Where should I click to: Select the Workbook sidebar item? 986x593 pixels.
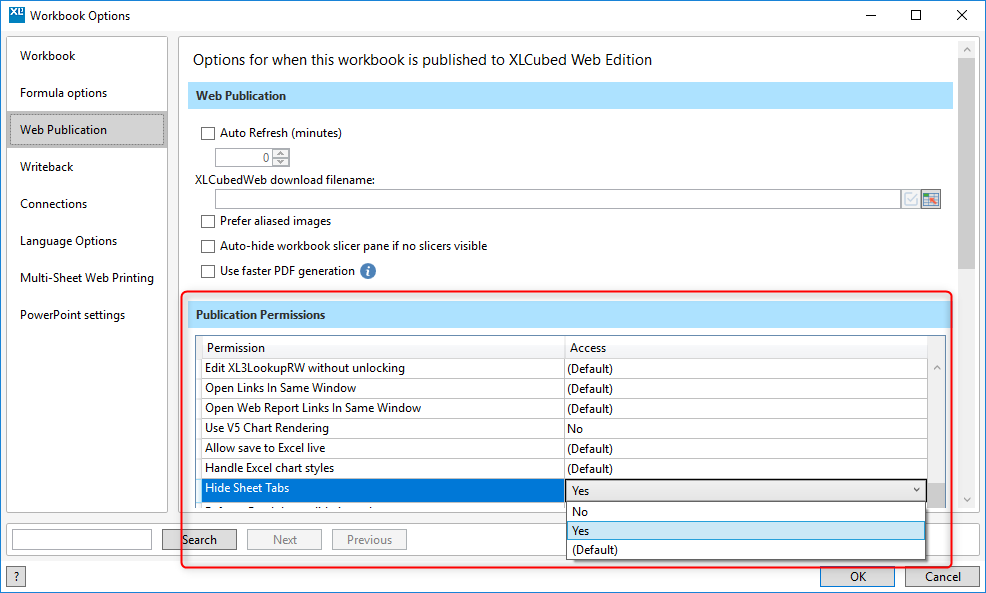point(47,55)
